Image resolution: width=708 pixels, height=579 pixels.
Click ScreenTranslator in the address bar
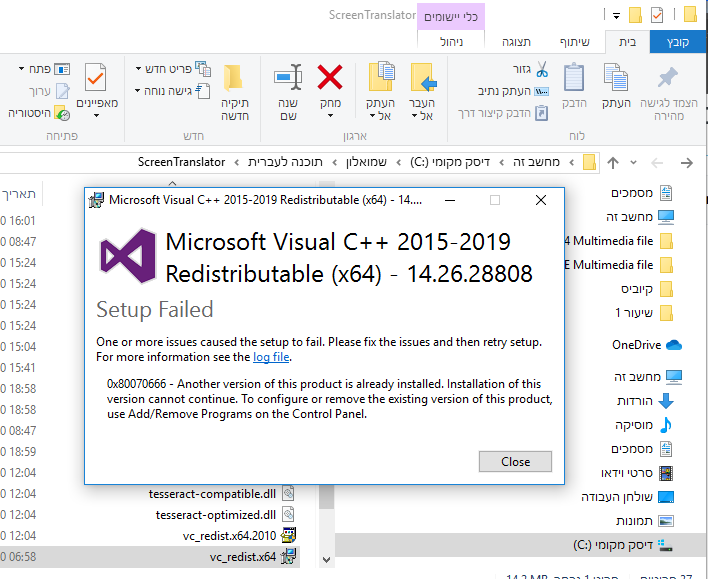coord(181,162)
